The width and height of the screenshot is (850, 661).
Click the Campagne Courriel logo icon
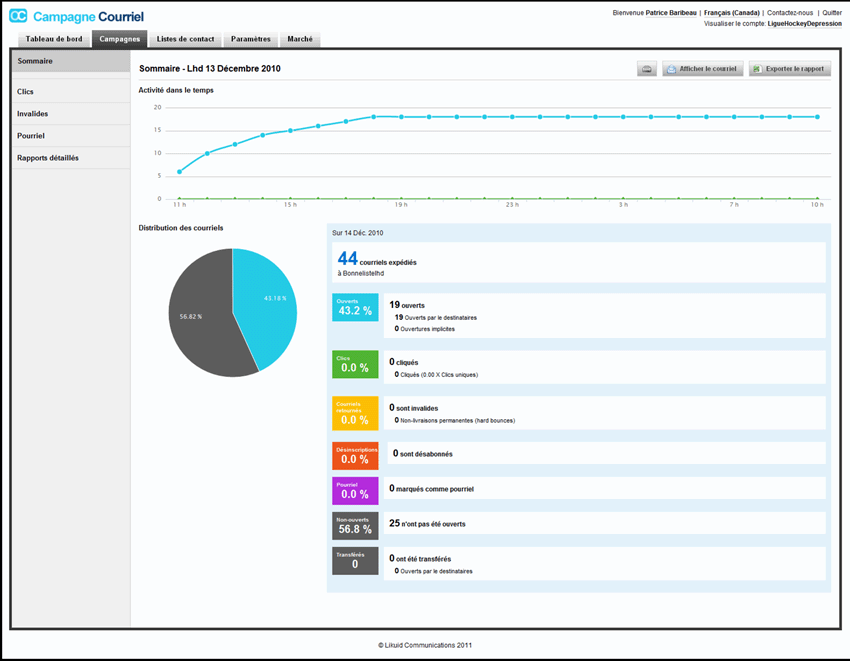pos(18,16)
